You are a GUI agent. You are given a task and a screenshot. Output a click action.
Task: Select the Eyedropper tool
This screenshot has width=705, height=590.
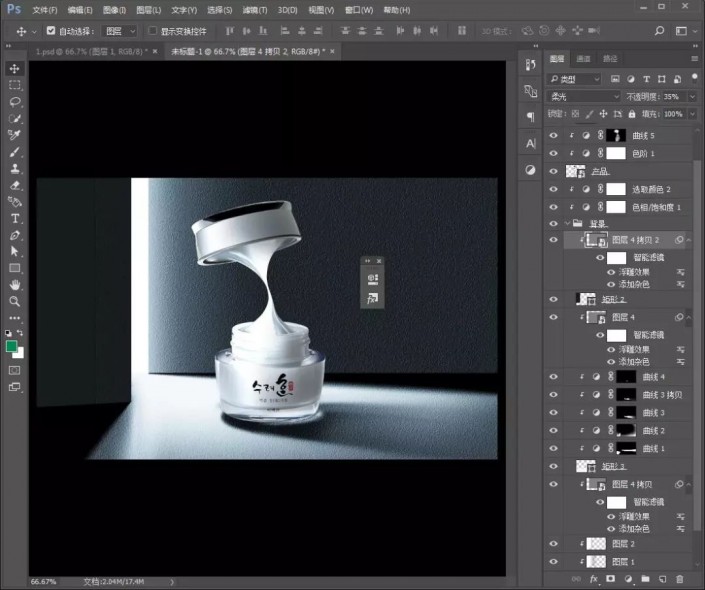14,135
